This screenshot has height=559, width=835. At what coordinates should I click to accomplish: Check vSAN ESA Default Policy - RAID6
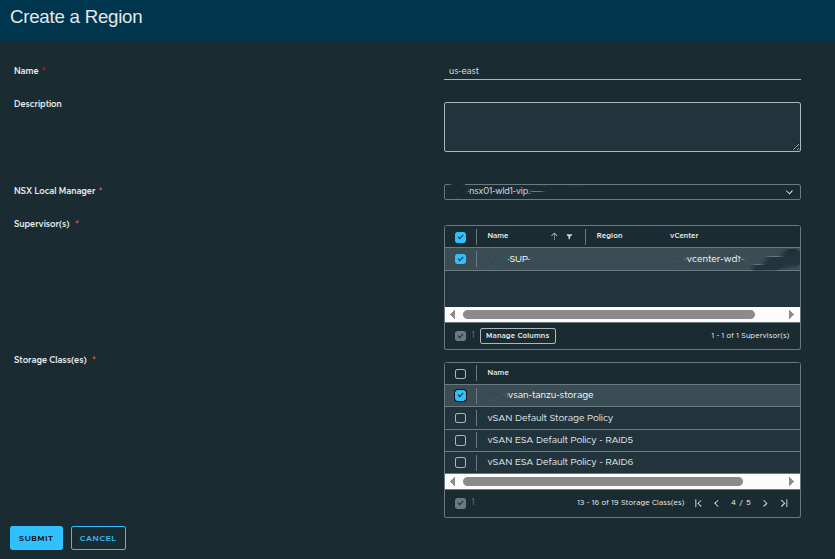pyautogui.click(x=461, y=462)
